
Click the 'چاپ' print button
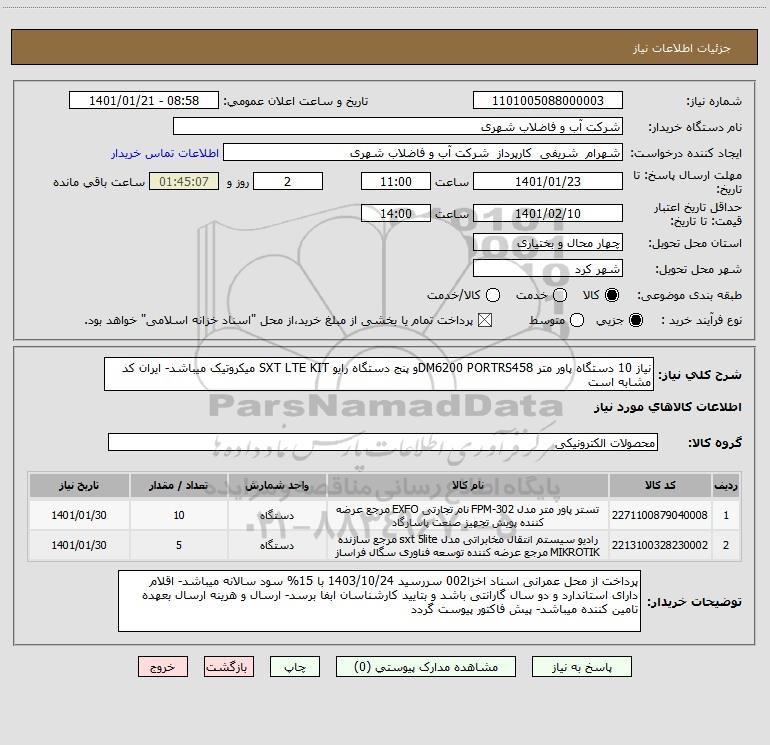coord(295,667)
